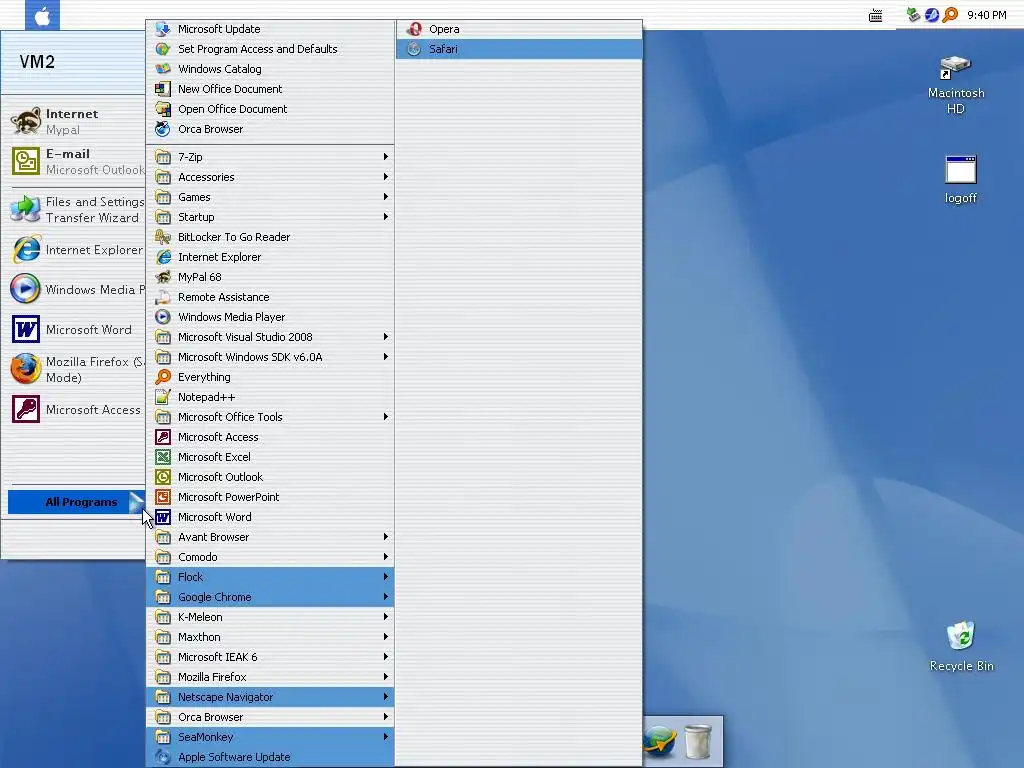Image resolution: width=1024 pixels, height=768 pixels.
Task: Click Microsoft Word icon in start panel
Action: click(26, 329)
